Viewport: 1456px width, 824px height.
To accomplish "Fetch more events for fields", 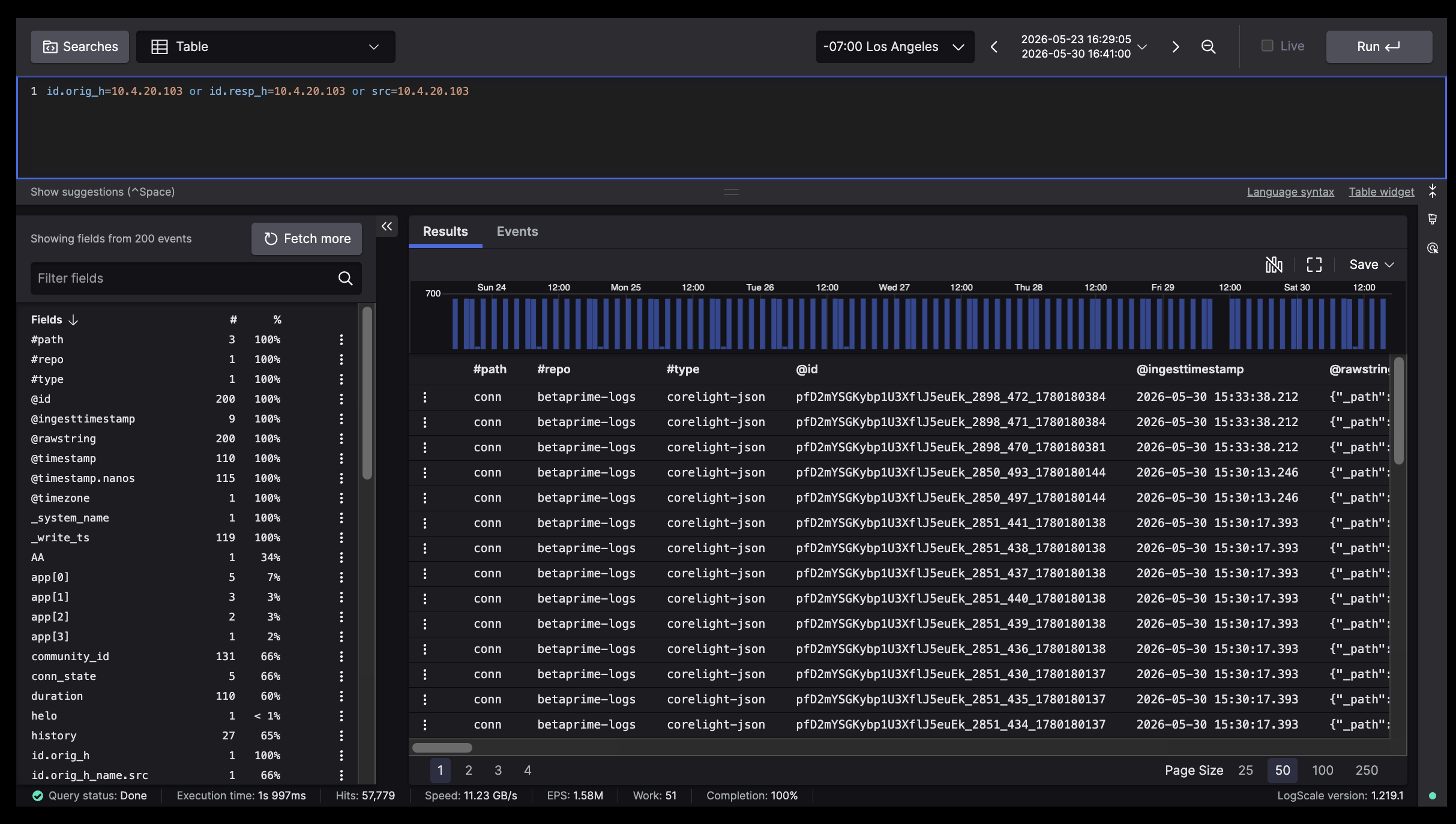I will pos(307,239).
